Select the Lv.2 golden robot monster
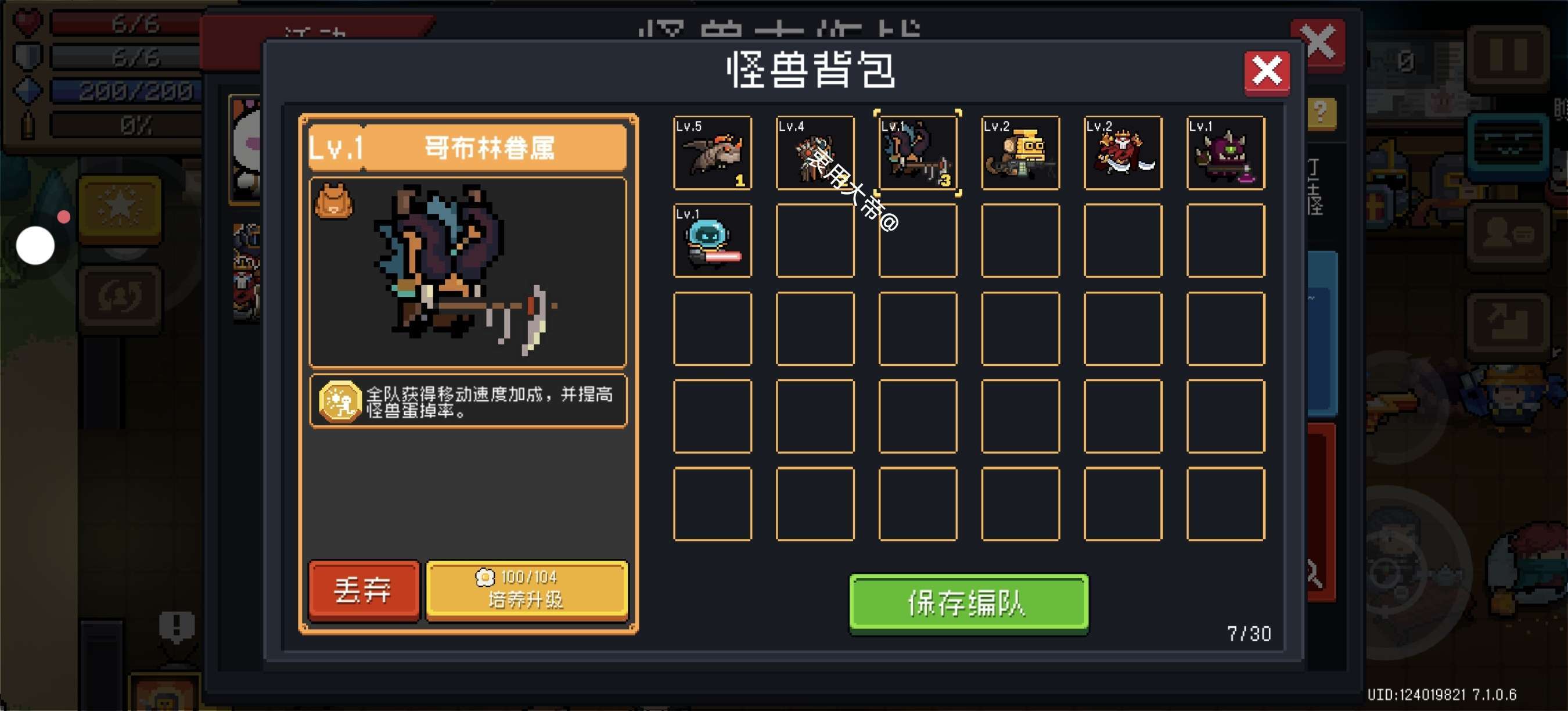 click(x=1020, y=153)
